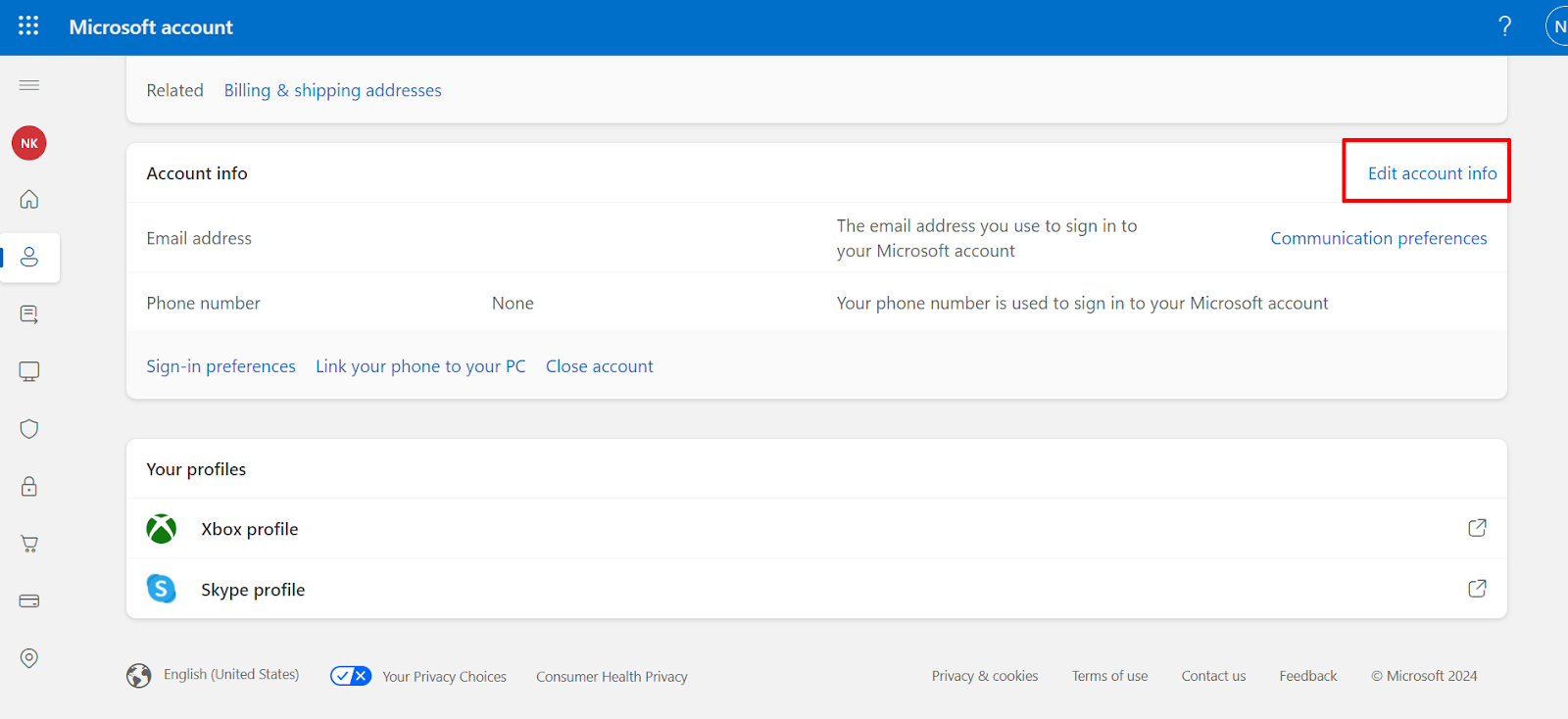The width and height of the screenshot is (1568, 719).
Task: Click Edit account info
Action: click(1432, 173)
